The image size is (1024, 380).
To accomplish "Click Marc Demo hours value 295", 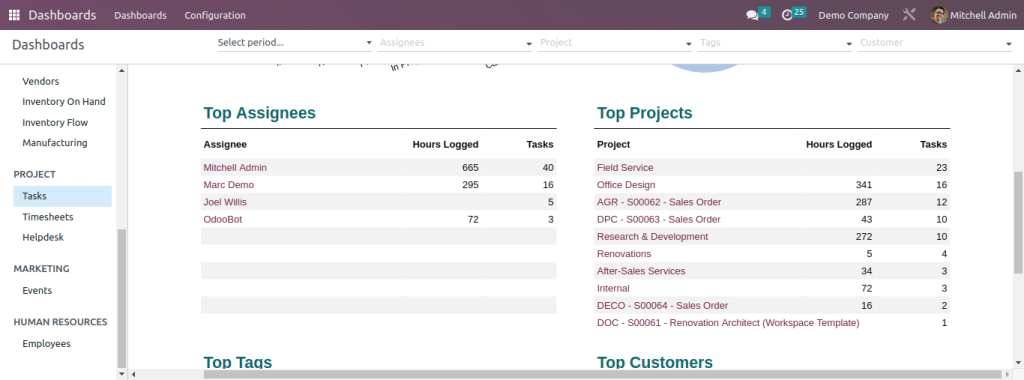I will 470,185.
